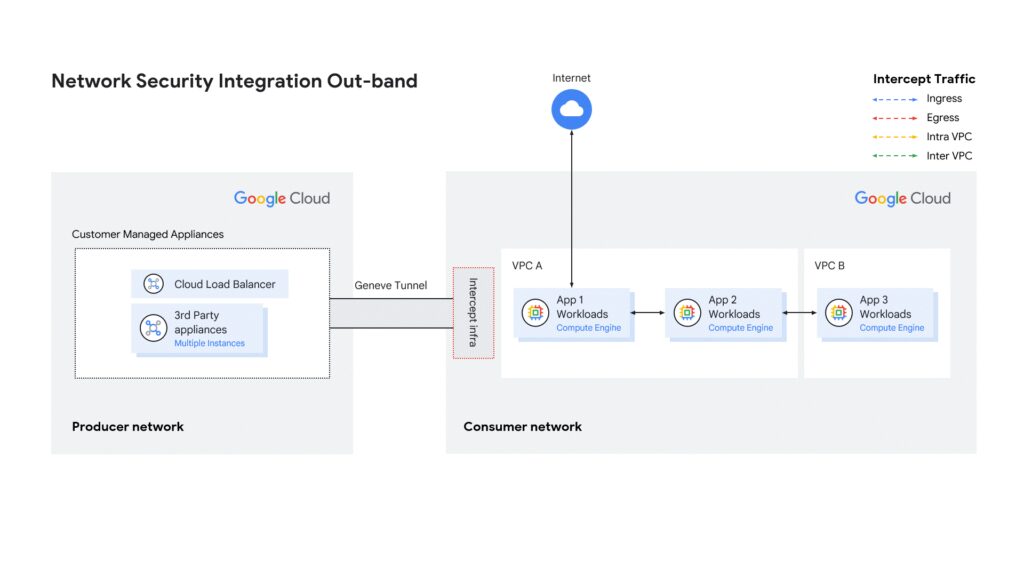Click the App 2 Workloads chip icon
This screenshot has width=1024, height=576.
click(x=687, y=313)
